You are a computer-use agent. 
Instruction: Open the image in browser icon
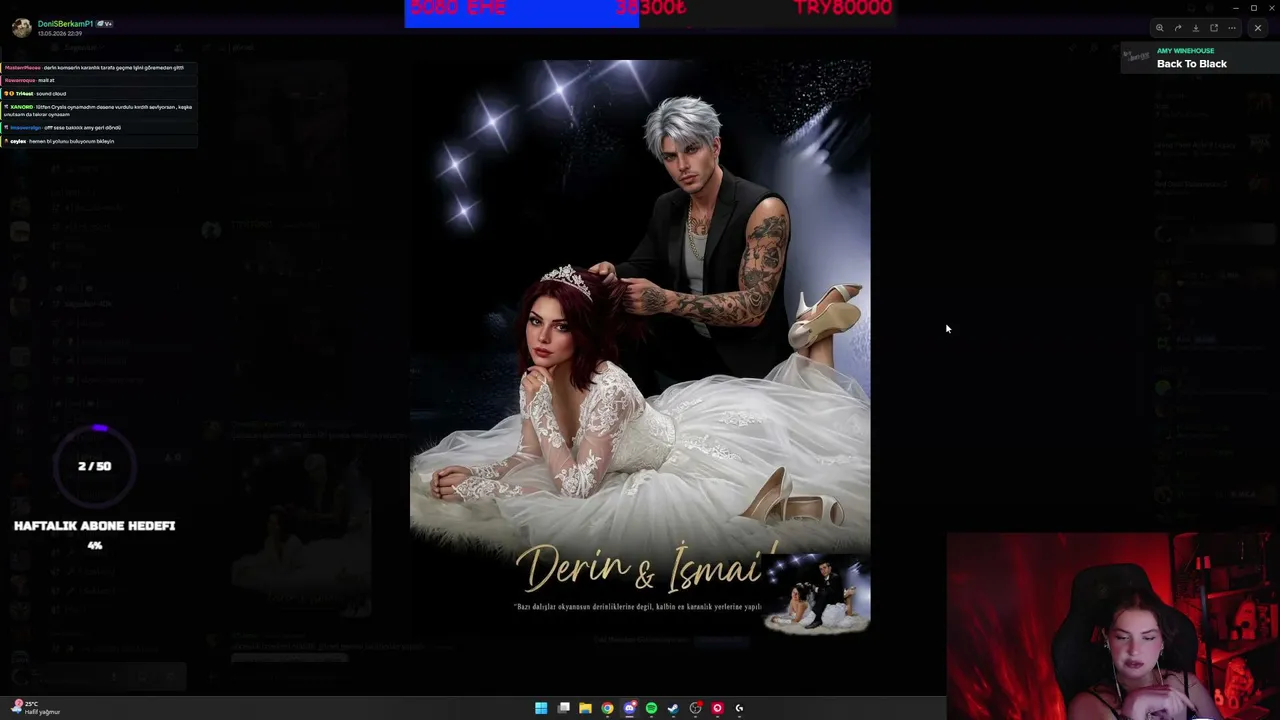[1214, 28]
